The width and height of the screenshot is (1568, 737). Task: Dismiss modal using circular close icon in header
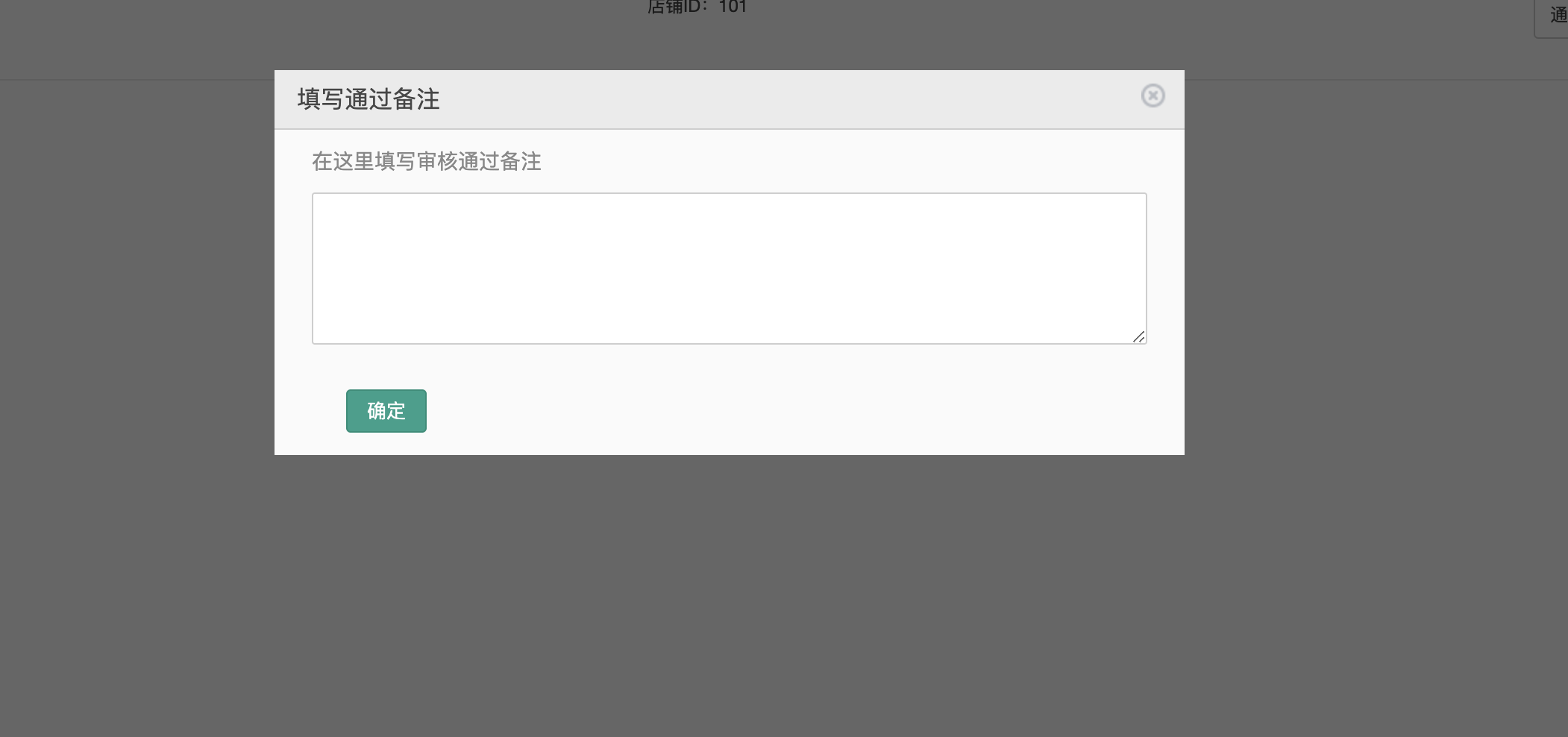tap(1153, 95)
